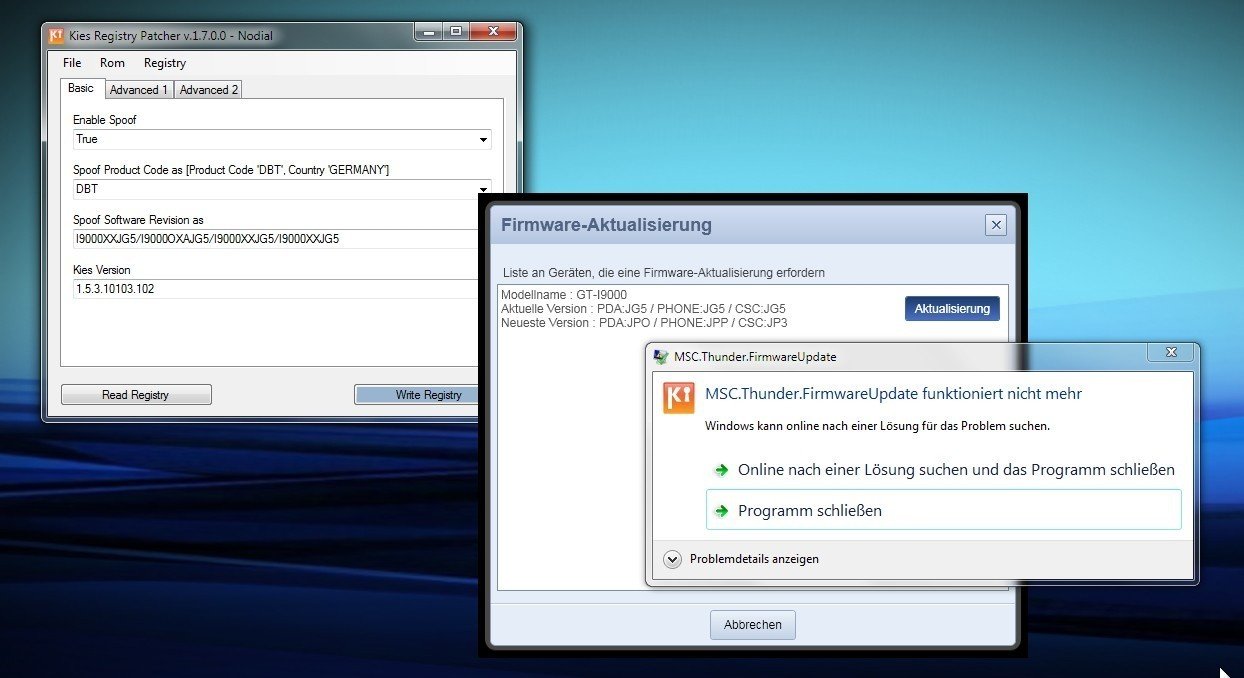Open the Spoof Product Code dropdown arrow
This screenshot has width=1244, height=678.
(x=484, y=188)
